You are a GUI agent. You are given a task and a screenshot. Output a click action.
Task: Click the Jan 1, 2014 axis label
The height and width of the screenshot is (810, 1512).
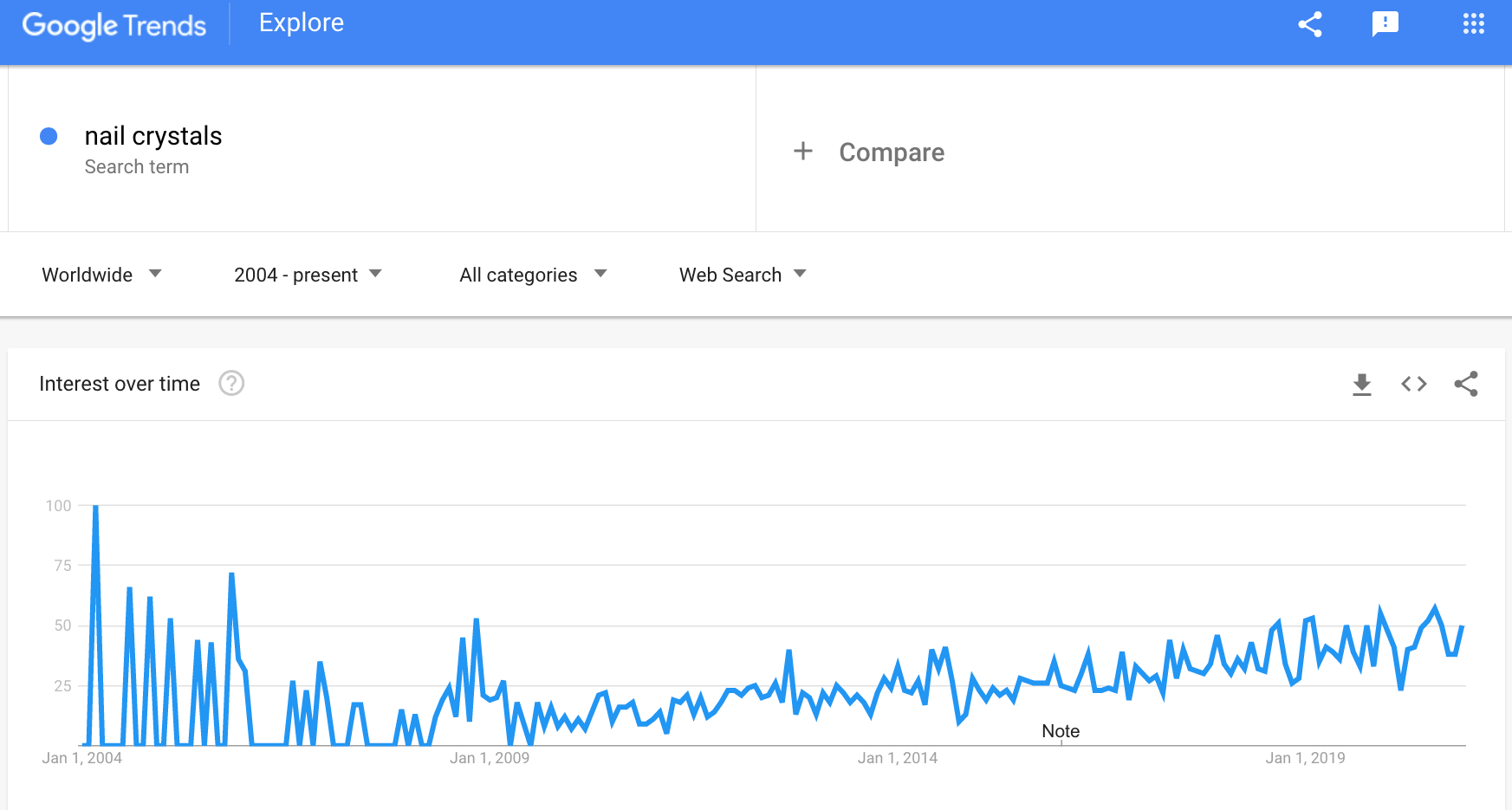click(898, 758)
